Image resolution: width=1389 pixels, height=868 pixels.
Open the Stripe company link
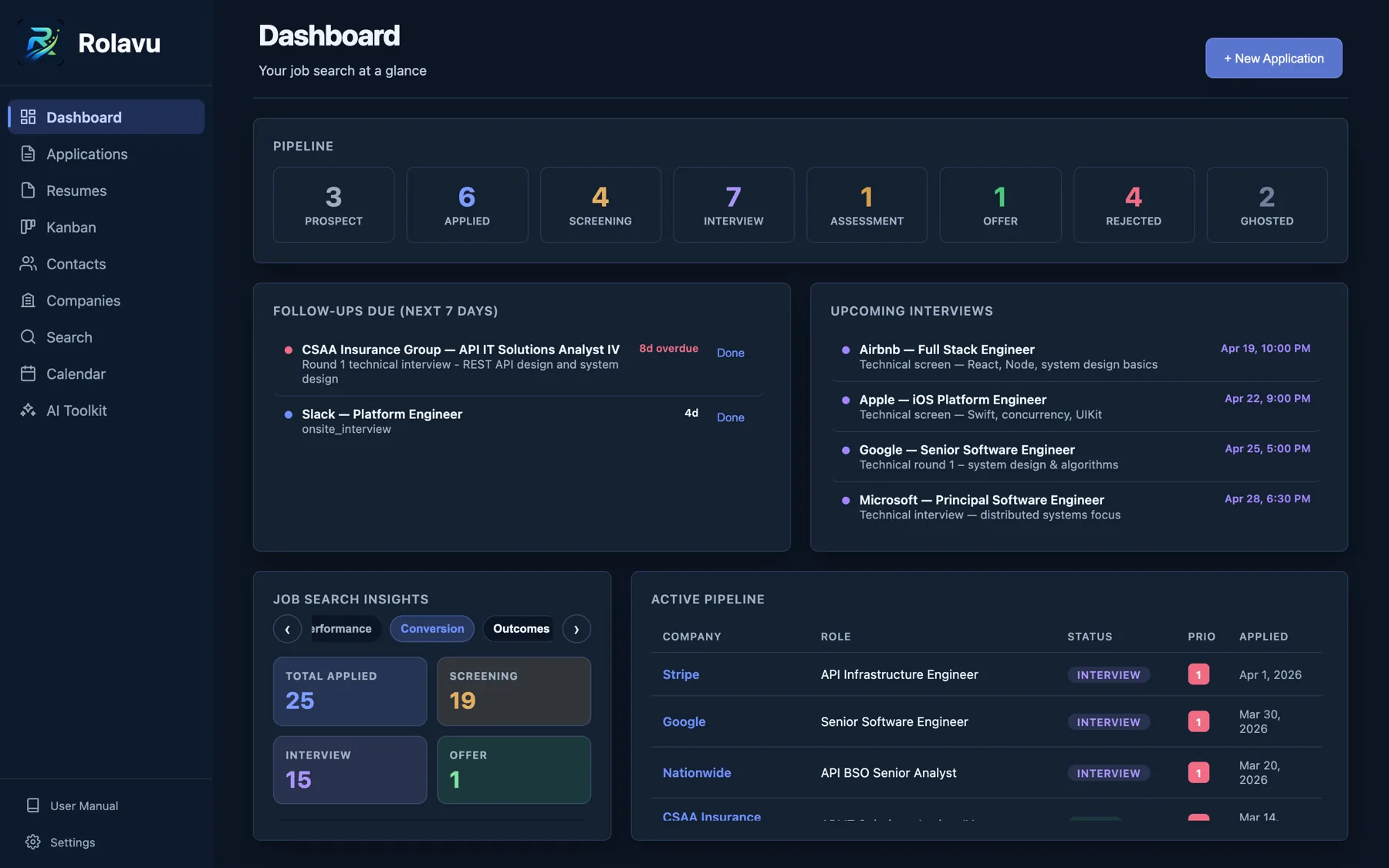click(681, 674)
